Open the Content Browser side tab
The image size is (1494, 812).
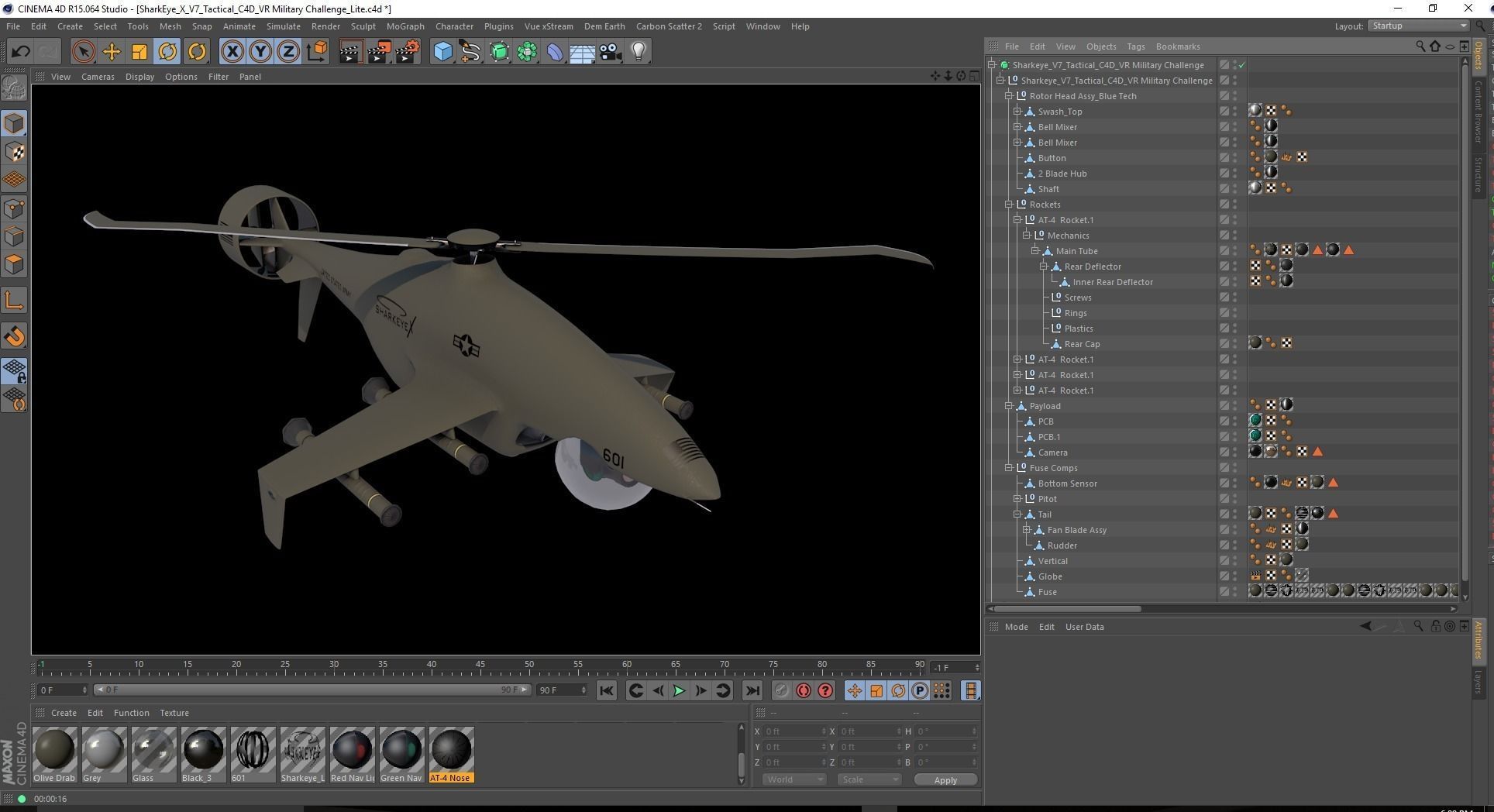pos(1479,111)
